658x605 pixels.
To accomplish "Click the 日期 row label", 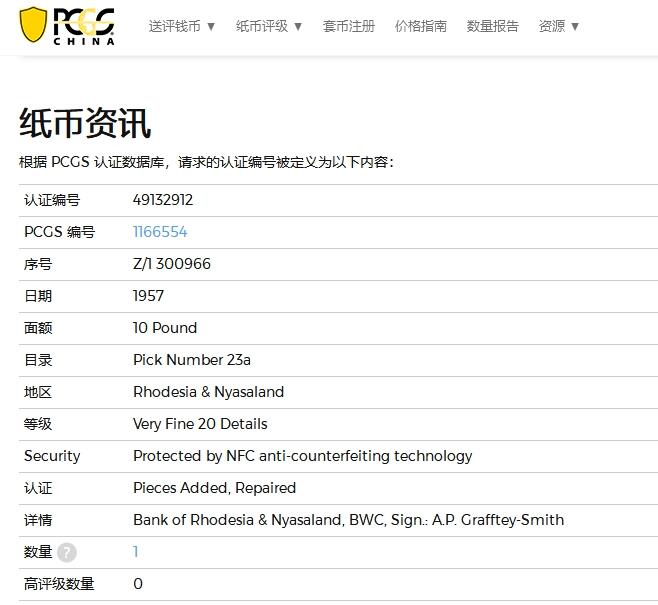I will click(38, 296).
